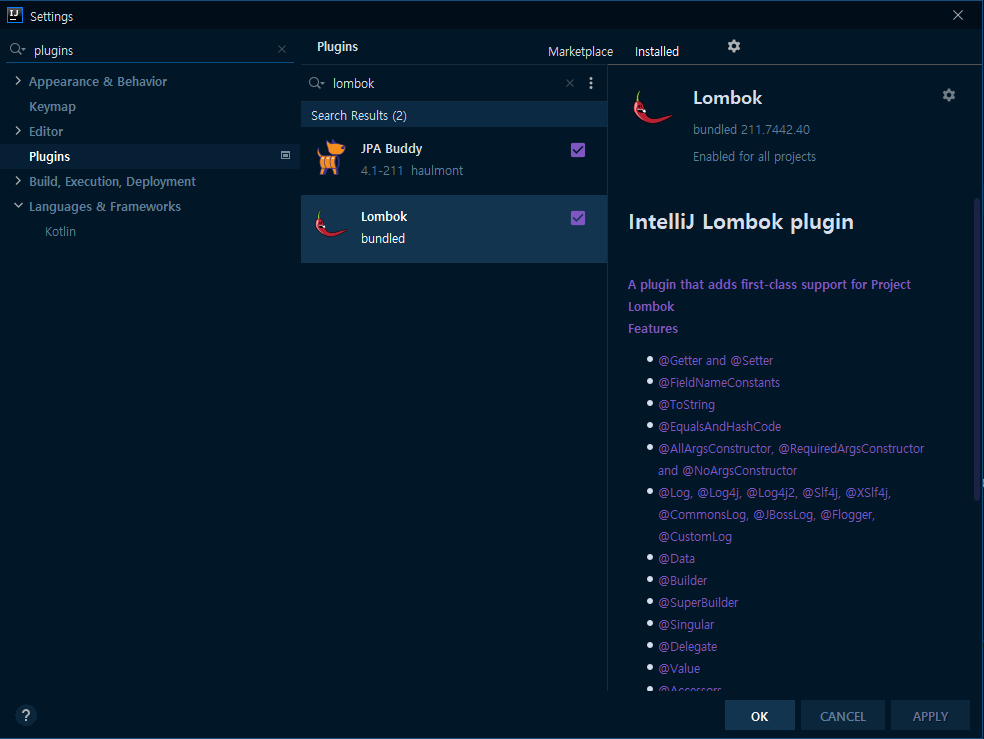
Task: Switch to the Marketplace tab
Action: (580, 51)
